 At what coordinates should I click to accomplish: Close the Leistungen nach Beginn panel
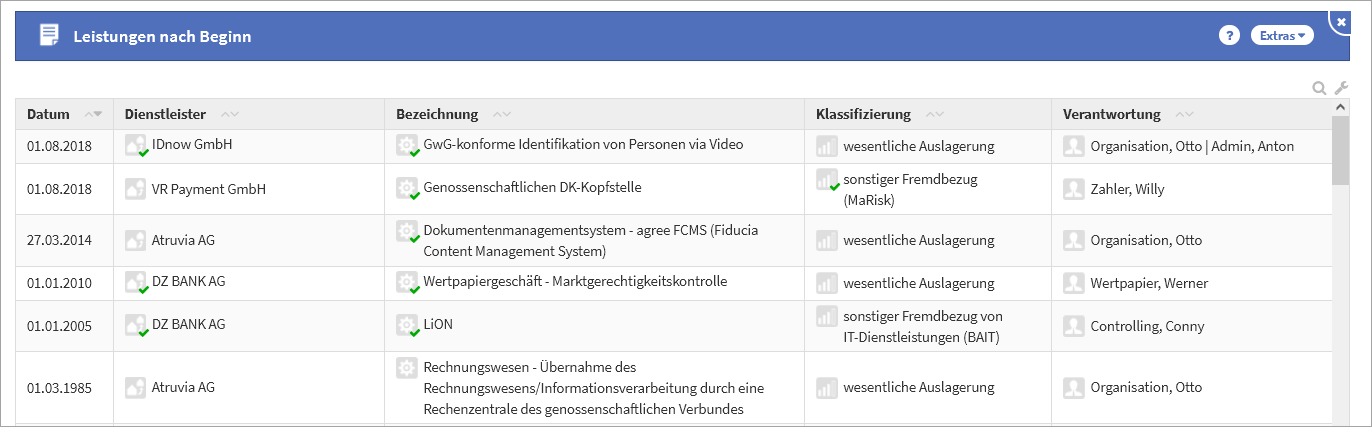tap(1341, 21)
